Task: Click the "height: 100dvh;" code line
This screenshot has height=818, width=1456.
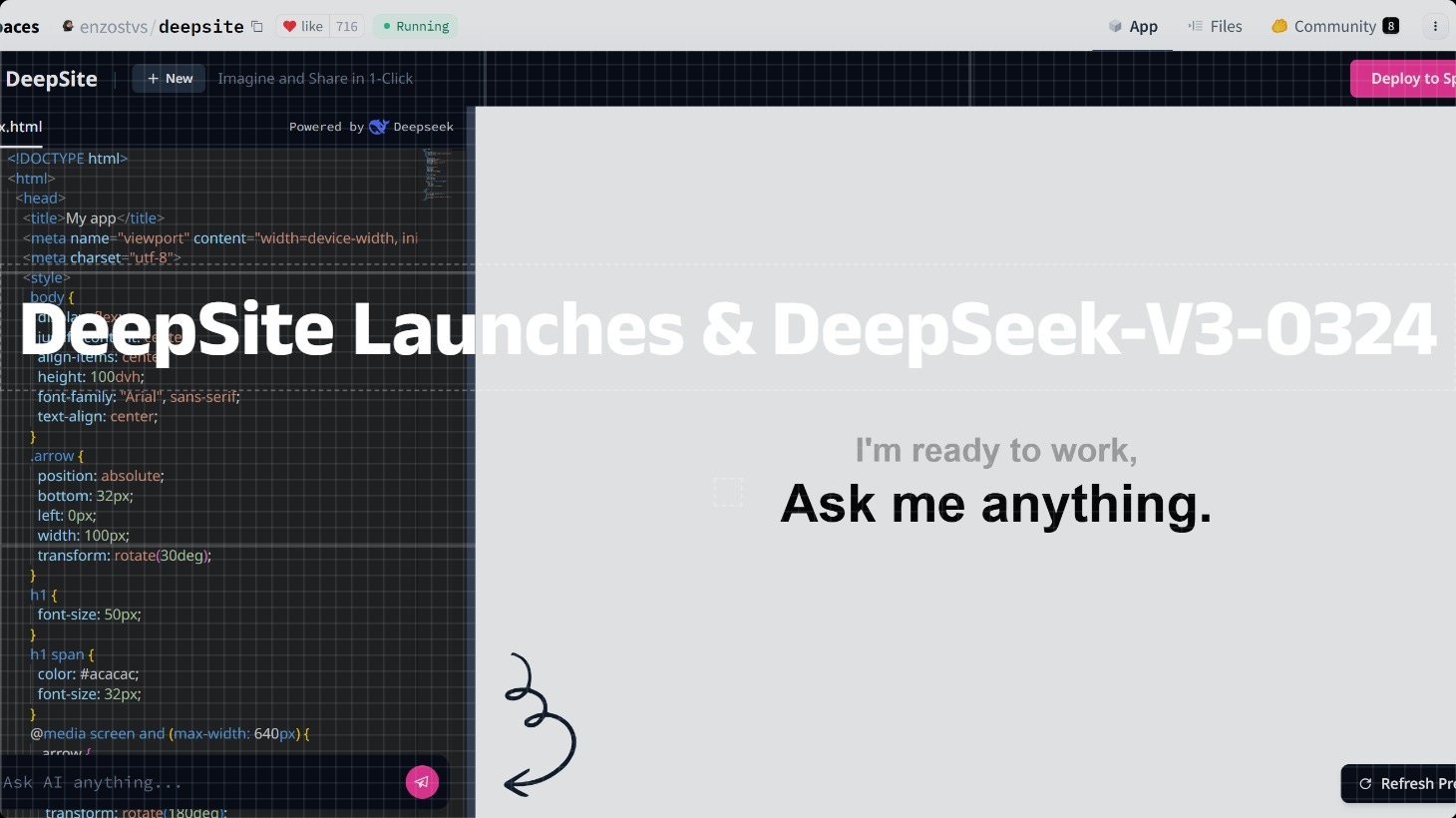Action: 91,377
